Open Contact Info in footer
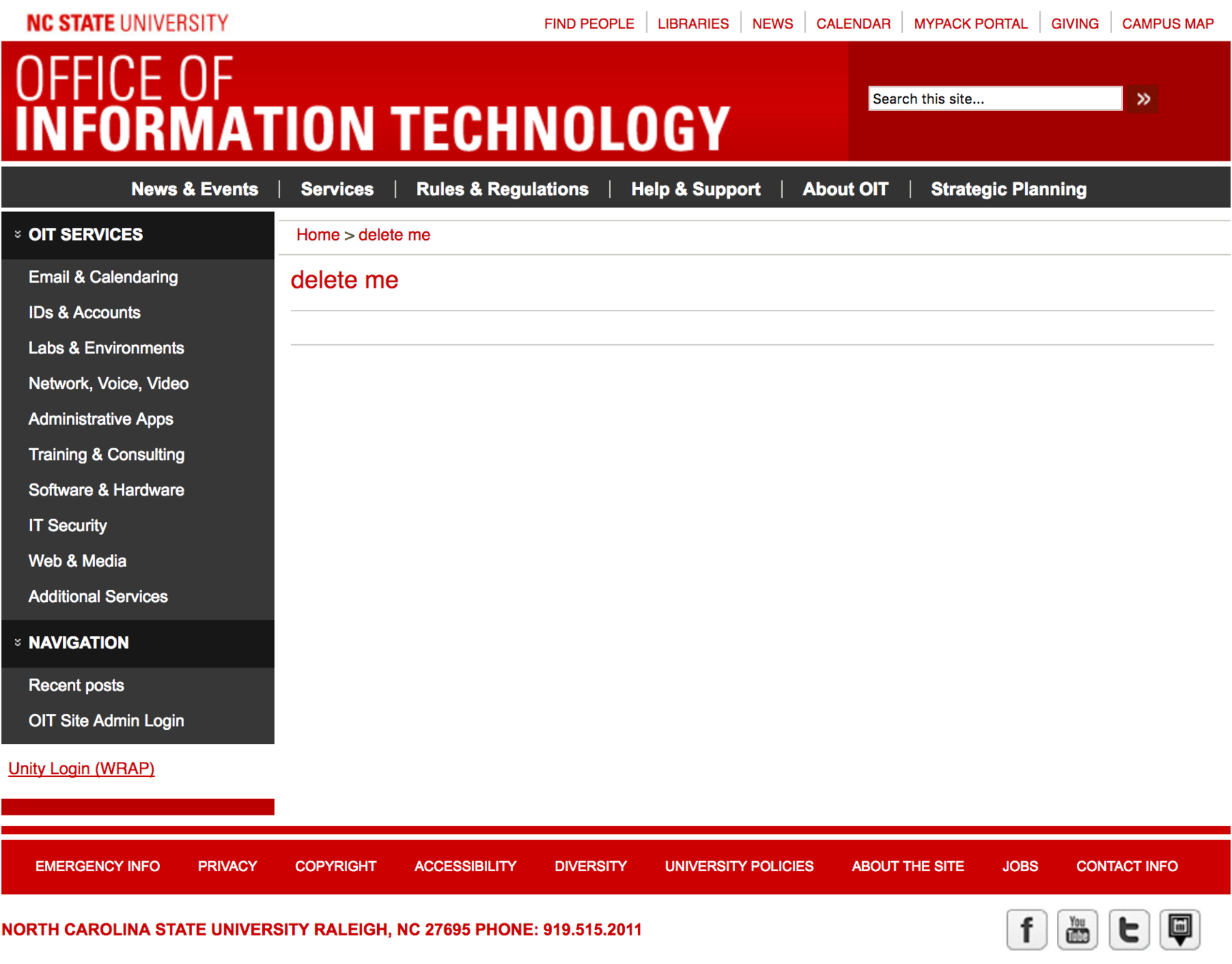 tap(1127, 866)
